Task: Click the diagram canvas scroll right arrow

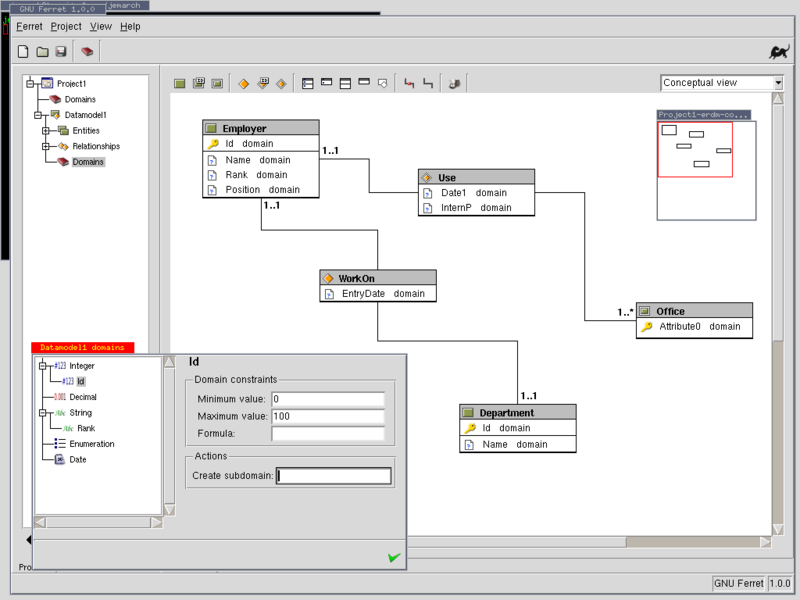Action: click(765, 542)
